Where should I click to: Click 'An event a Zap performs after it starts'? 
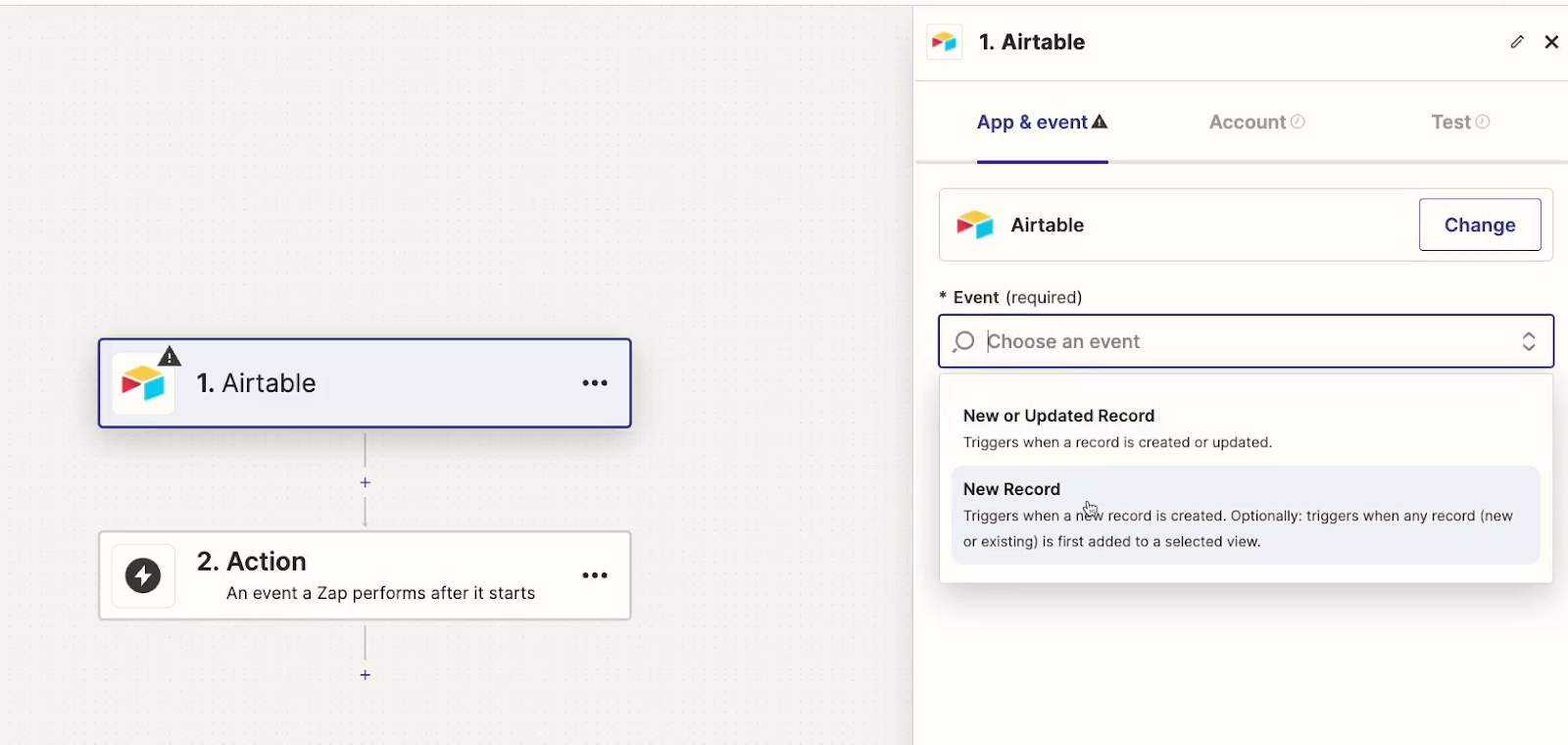click(x=380, y=593)
